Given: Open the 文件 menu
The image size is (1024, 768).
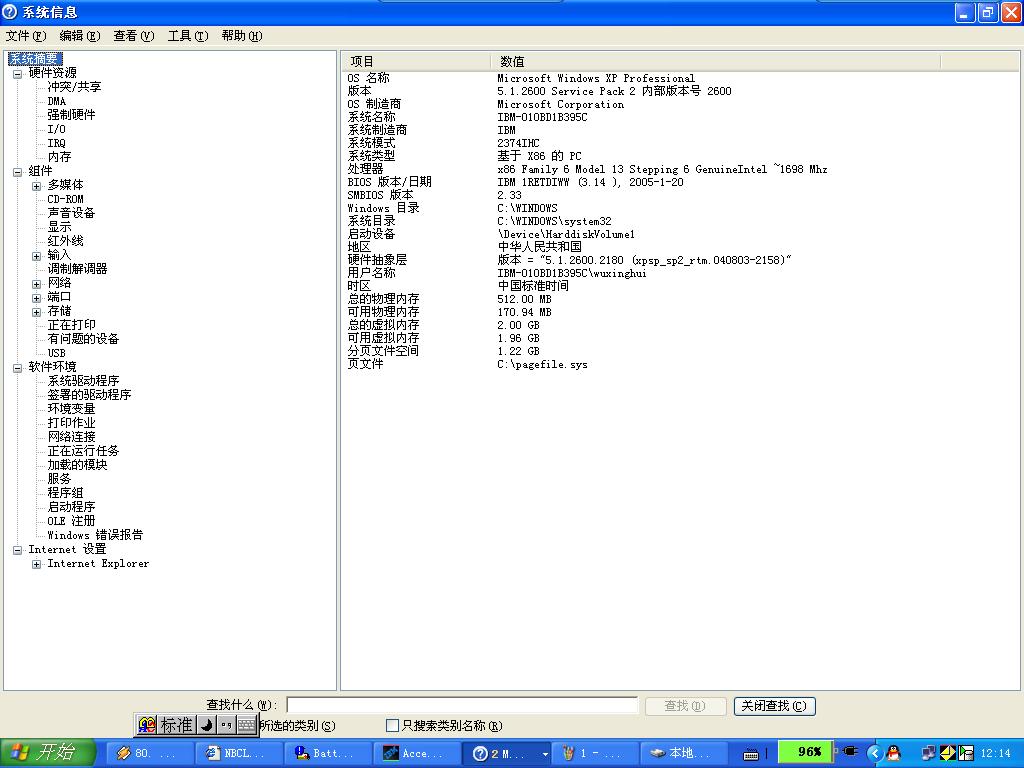Looking at the screenshot, I should (25, 36).
